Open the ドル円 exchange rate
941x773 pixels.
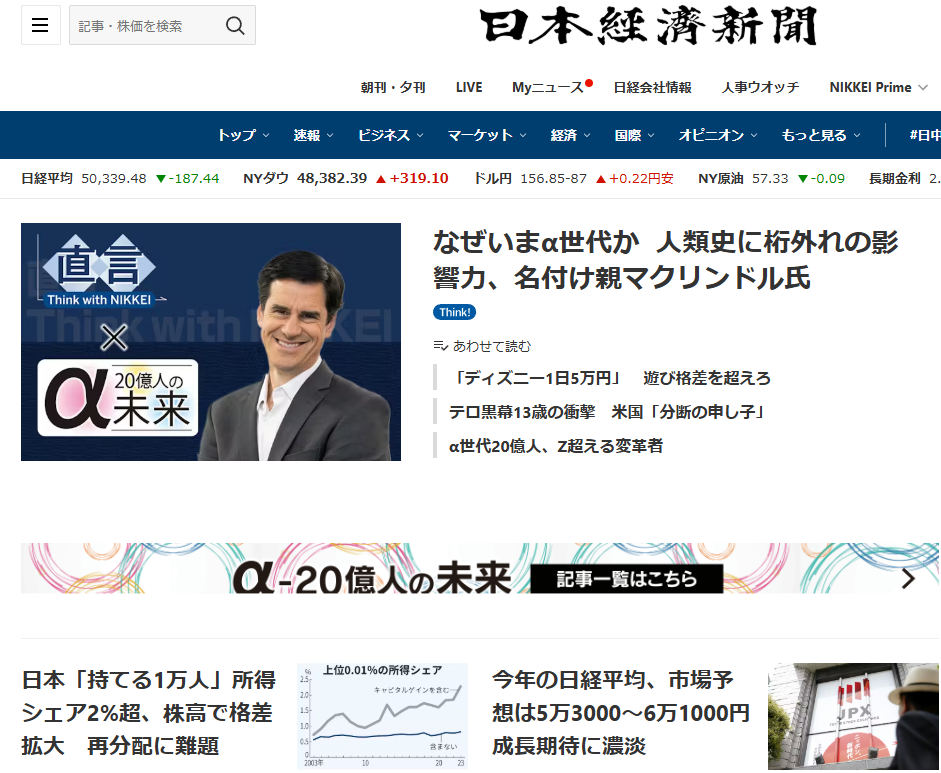point(573,178)
